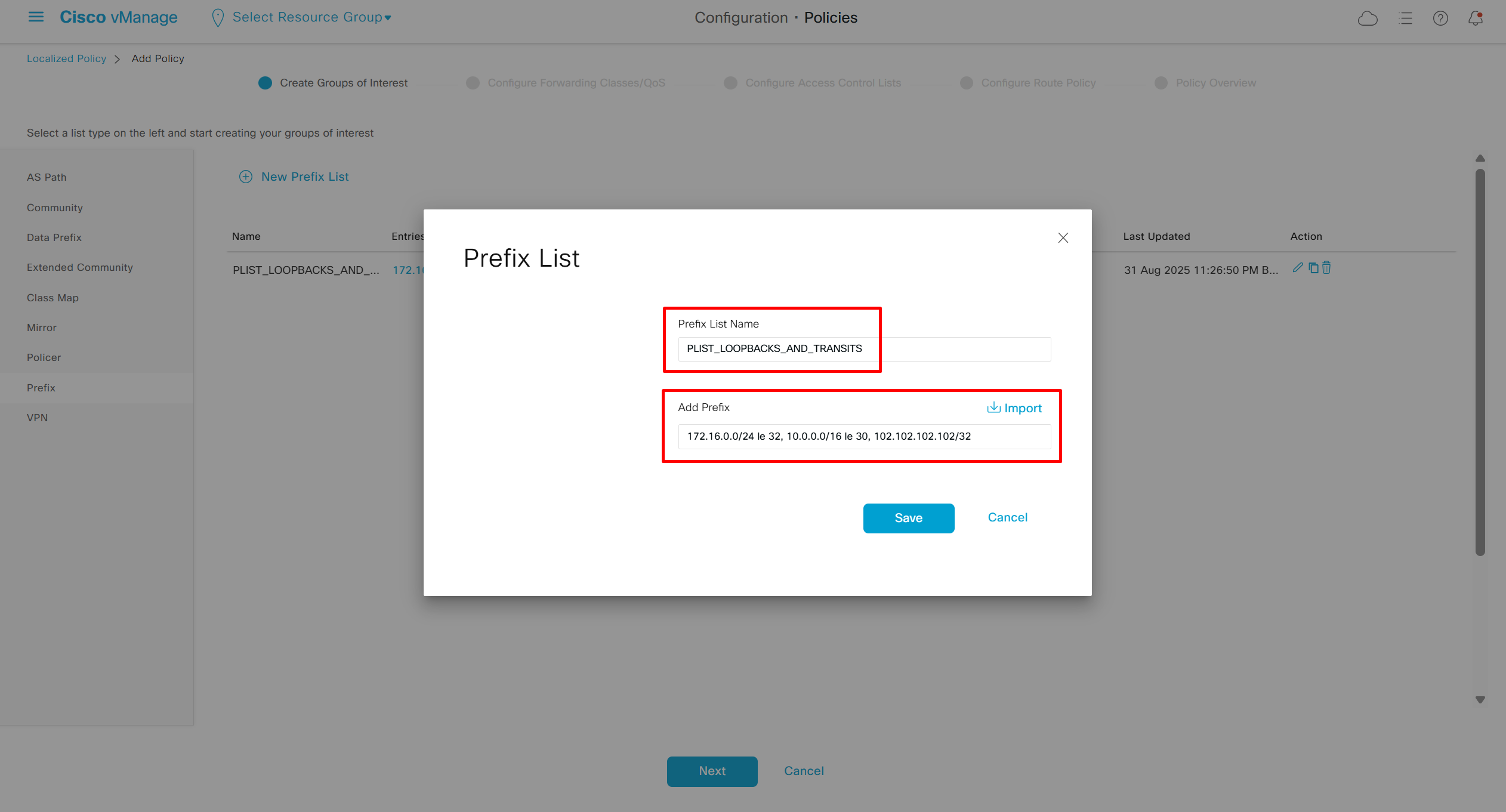1506x812 pixels.
Task: Delete the prefix list with the trash icon
Action: pos(1326,268)
